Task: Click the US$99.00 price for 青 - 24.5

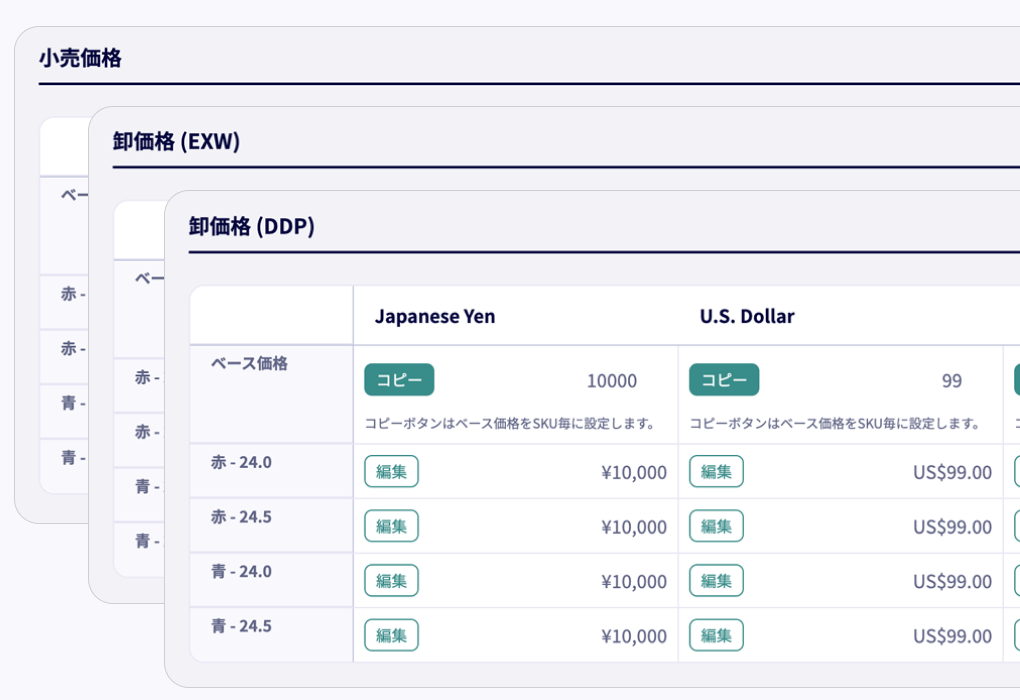Action: (x=952, y=636)
